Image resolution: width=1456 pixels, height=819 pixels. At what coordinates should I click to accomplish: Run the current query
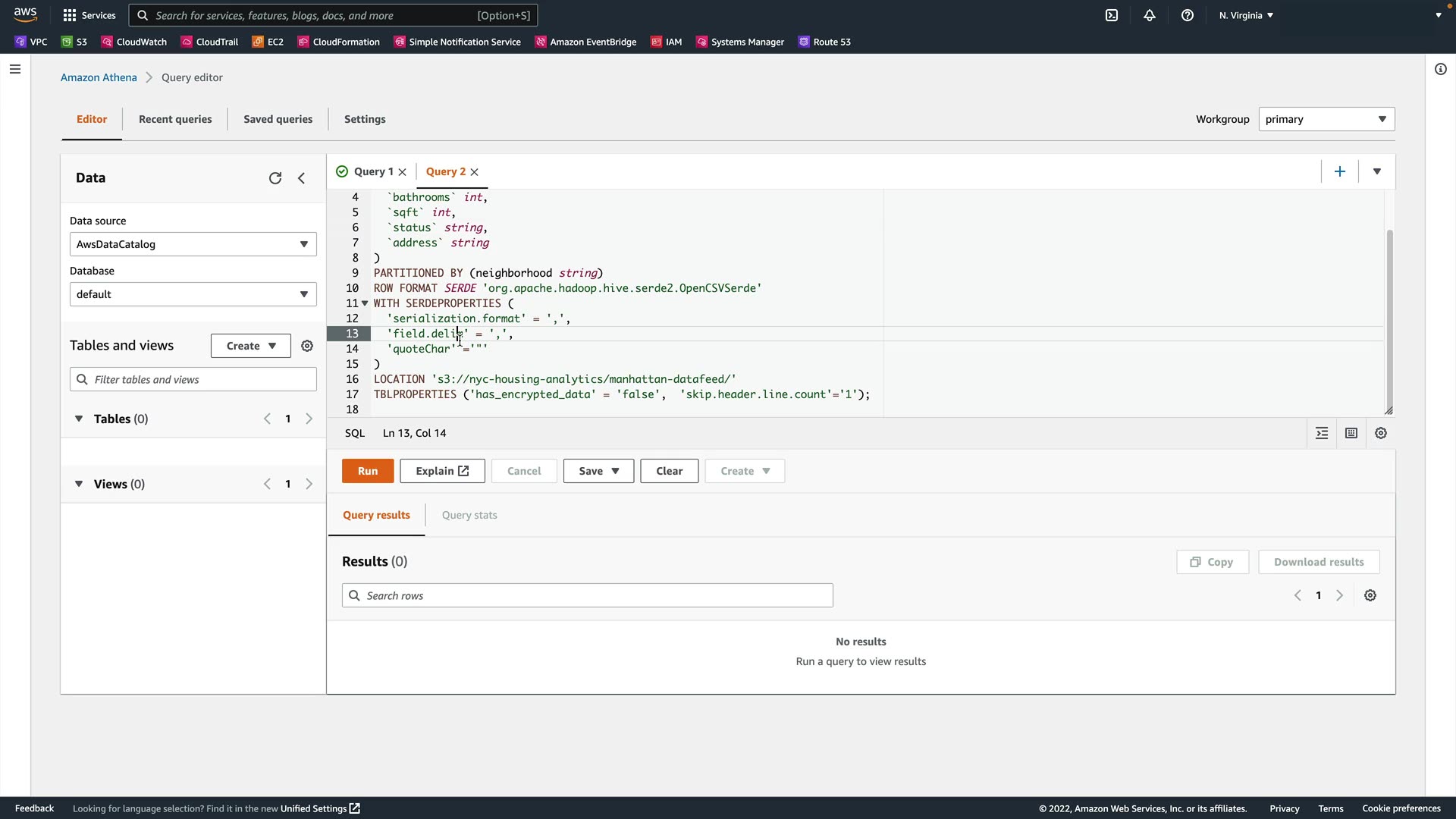(x=368, y=471)
